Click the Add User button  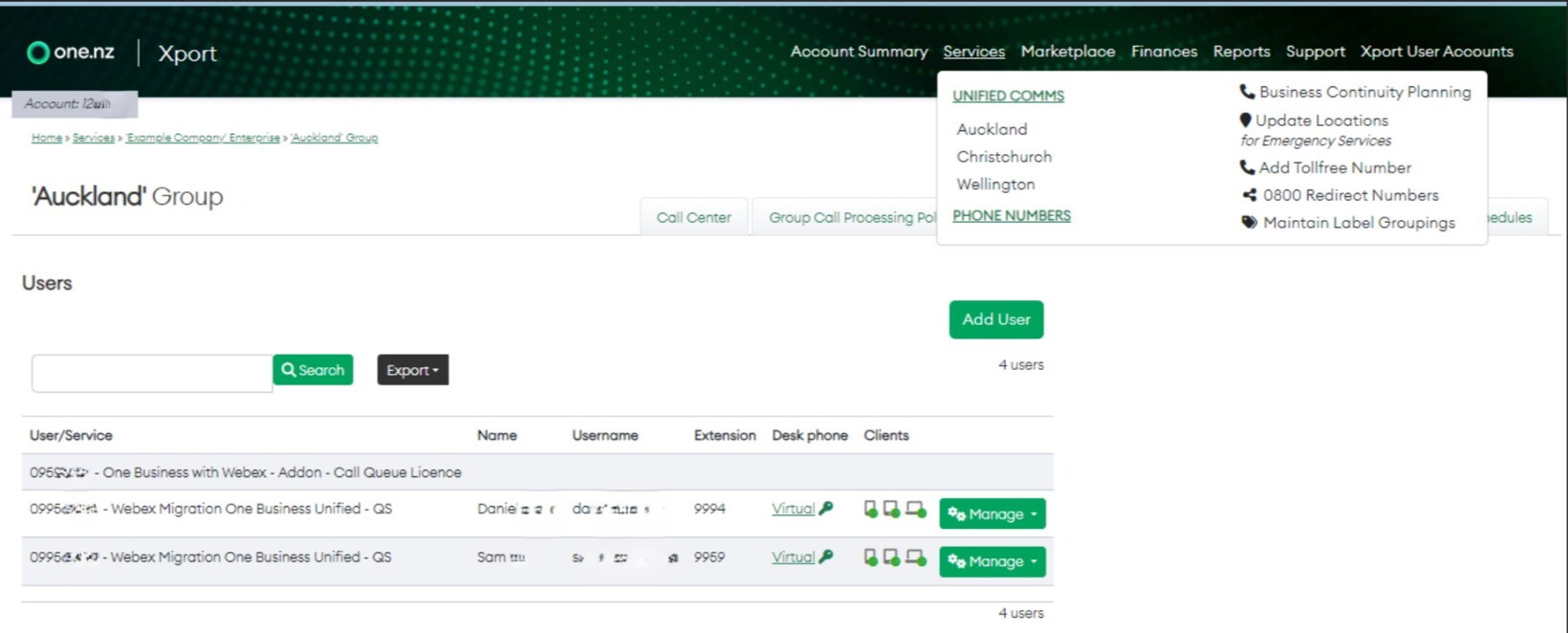coord(996,319)
